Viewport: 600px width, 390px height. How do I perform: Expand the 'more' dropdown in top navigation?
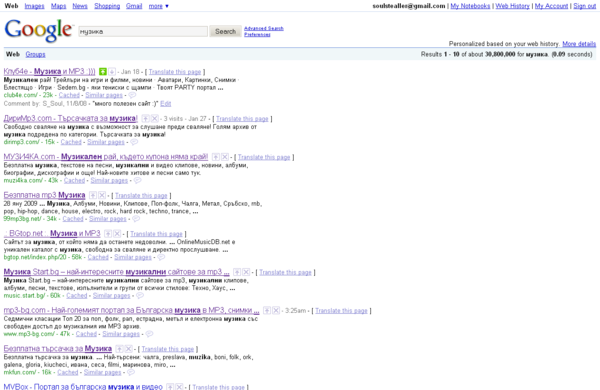click(x=158, y=6)
